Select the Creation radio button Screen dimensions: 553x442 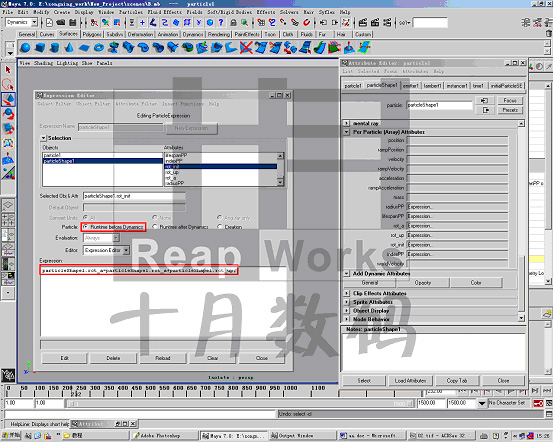[220, 227]
